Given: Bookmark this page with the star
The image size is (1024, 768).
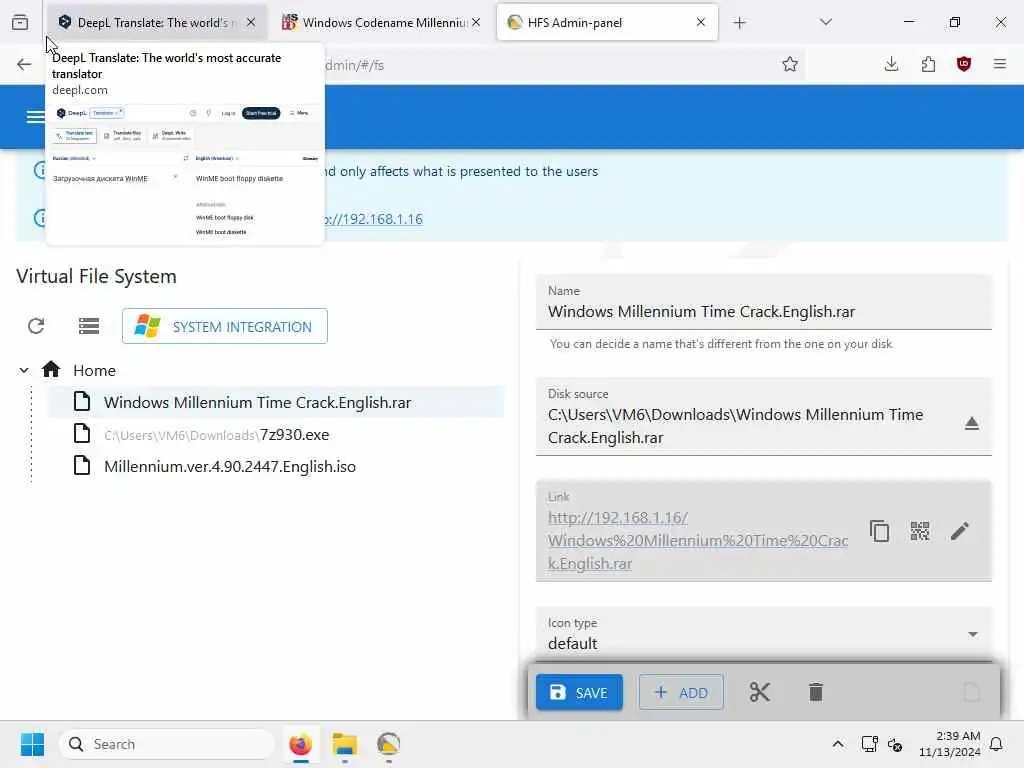Looking at the screenshot, I should (790, 64).
